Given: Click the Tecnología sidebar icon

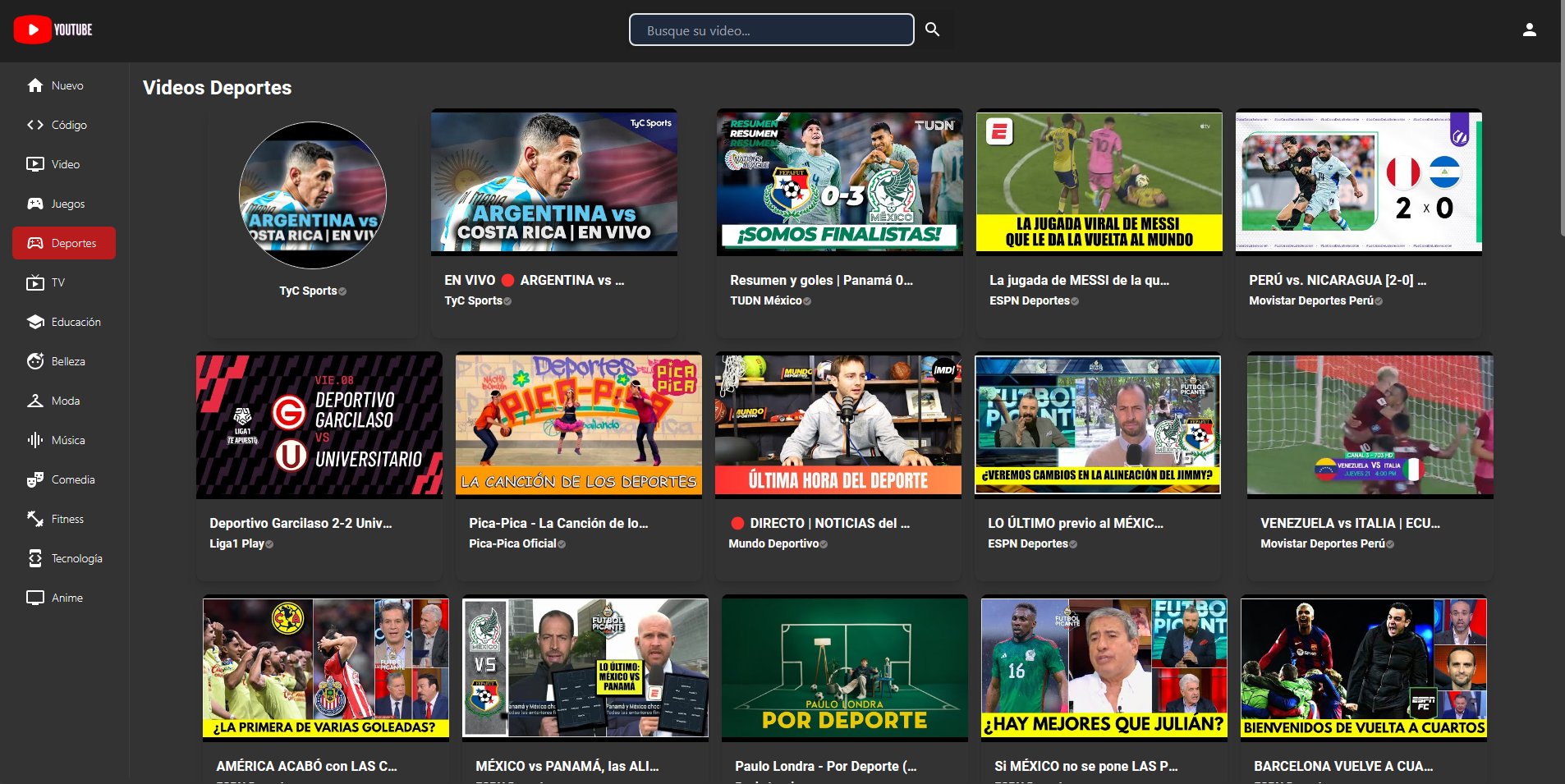Looking at the screenshot, I should [x=35, y=558].
